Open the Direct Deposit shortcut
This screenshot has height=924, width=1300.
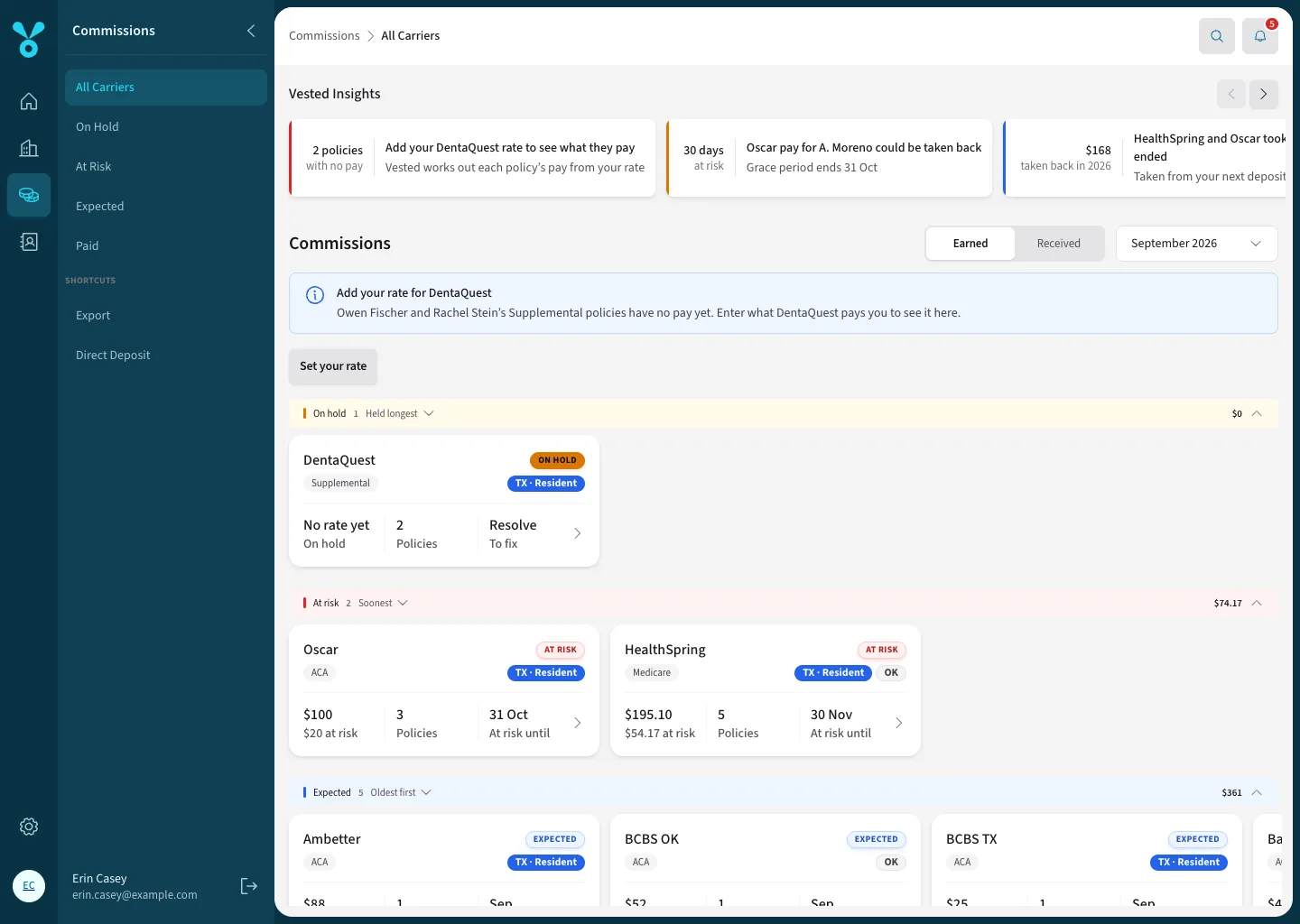[x=166, y=356]
